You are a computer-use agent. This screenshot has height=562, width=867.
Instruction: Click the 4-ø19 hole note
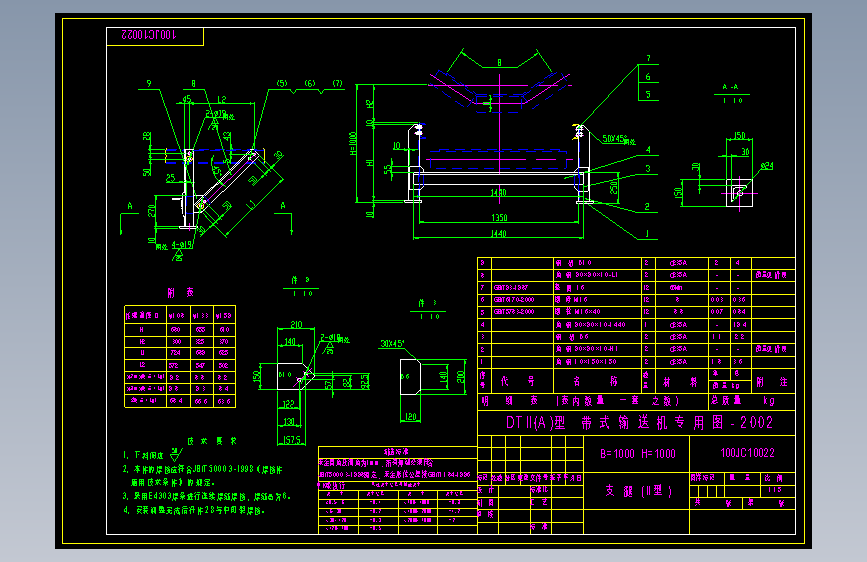182,244
